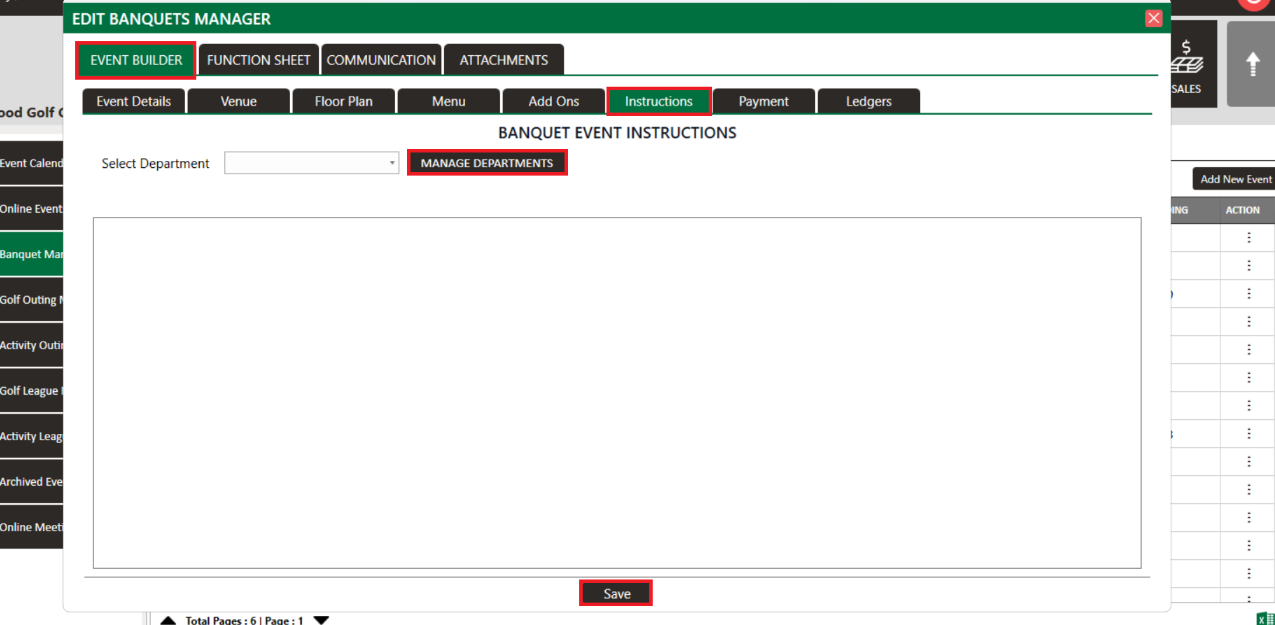Go to the previous page using the up triangle
Image resolution: width=1275 pixels, height=625 pixels.
pos(168,620)
